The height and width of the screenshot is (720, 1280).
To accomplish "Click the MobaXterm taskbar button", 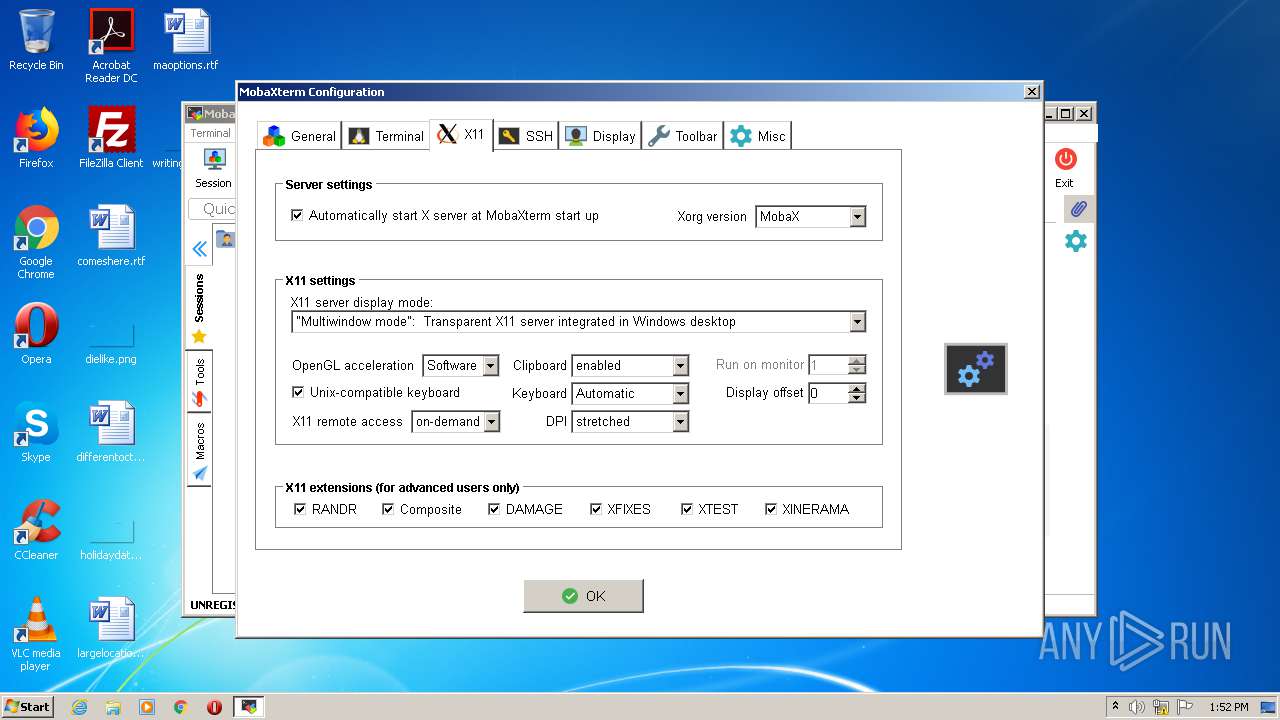I will click(248, 707).
